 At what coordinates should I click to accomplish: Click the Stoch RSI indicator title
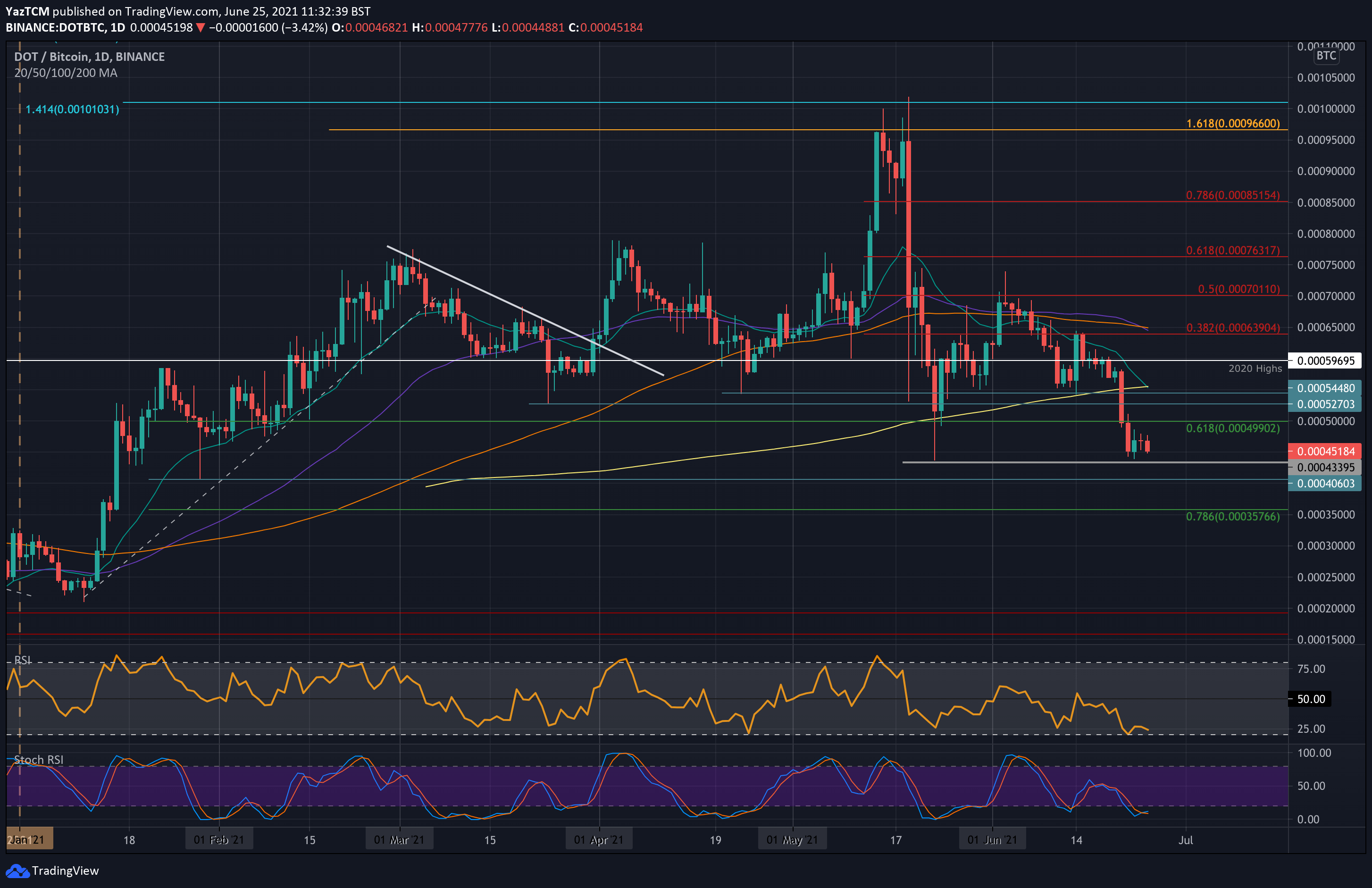coord(38,759)
